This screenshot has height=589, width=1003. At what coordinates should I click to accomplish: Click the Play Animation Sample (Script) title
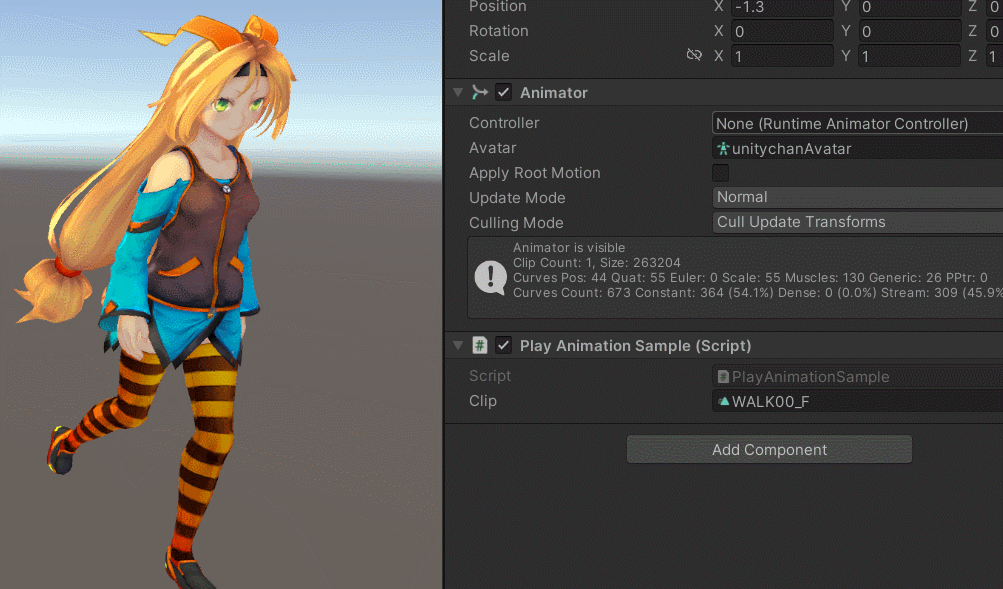tap(635, 346)
